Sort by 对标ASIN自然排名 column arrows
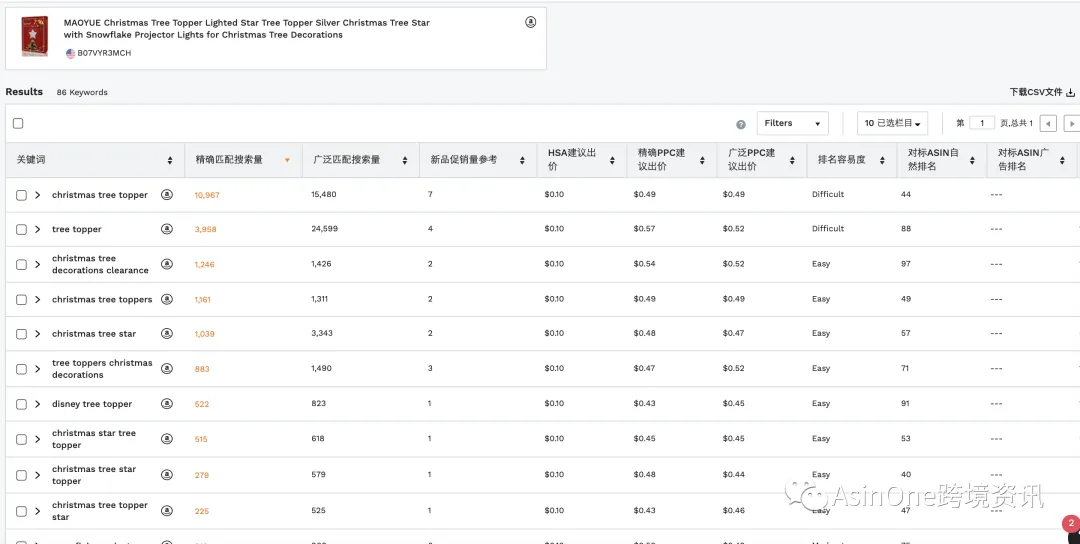The height and width of the screenshot is (544, 1080). pyautogui.click(x=972, y=160)
